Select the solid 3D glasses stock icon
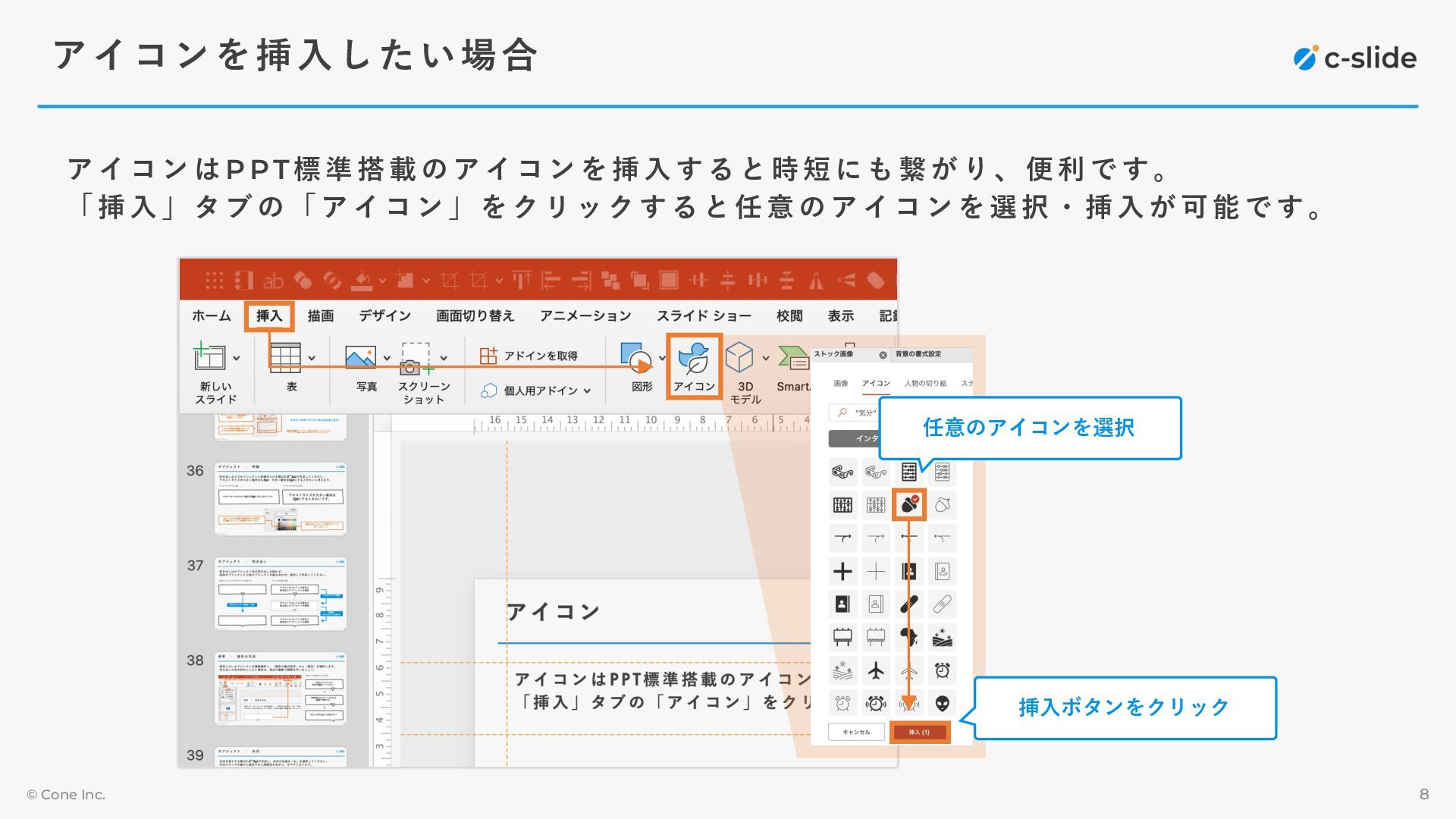Screen dimensions: 1456x819 (x=843, y=472)
